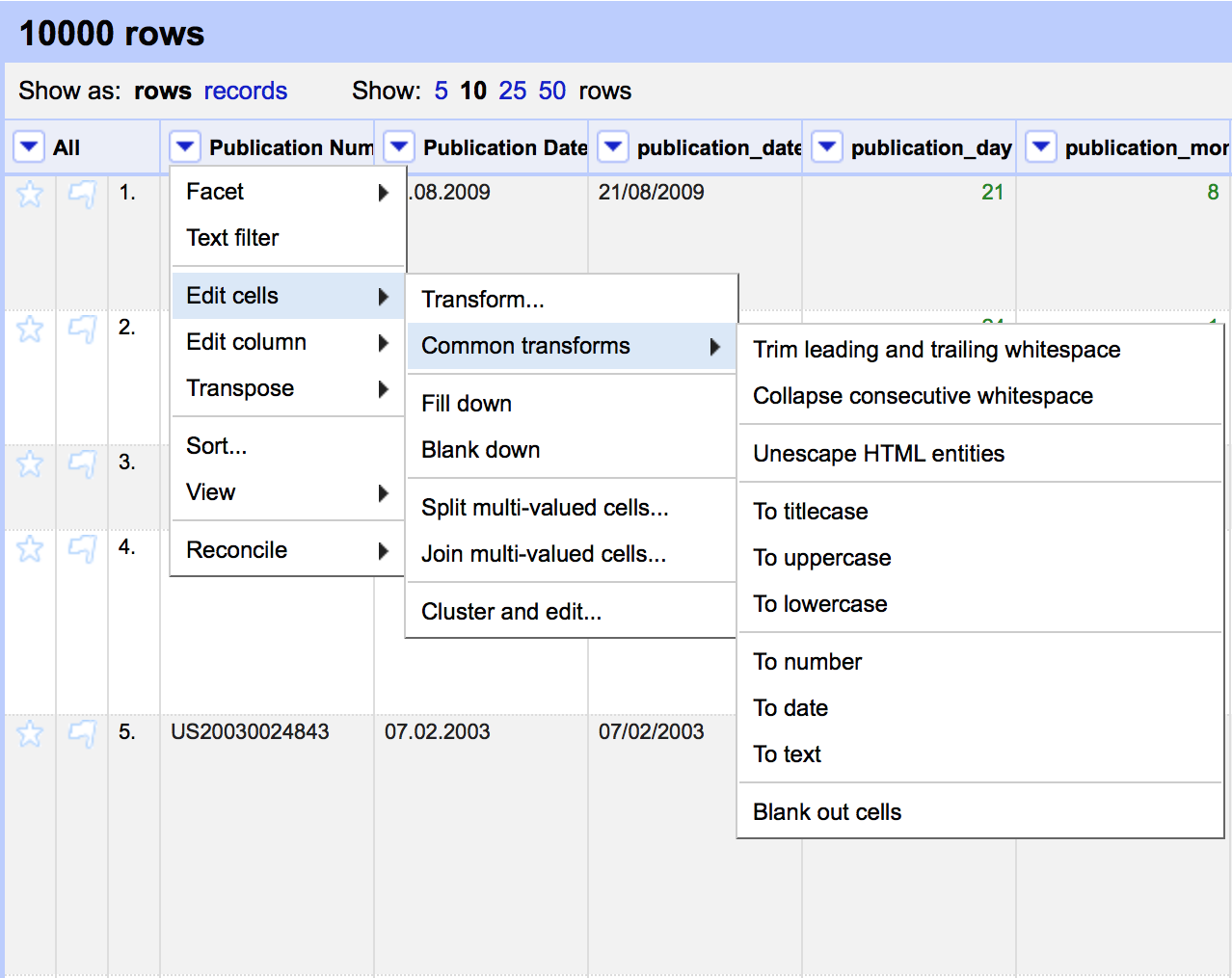Click the 07.02.2003 Publication Date cell
Viewport: 1232px width, 978px height.
coord(438,731)
